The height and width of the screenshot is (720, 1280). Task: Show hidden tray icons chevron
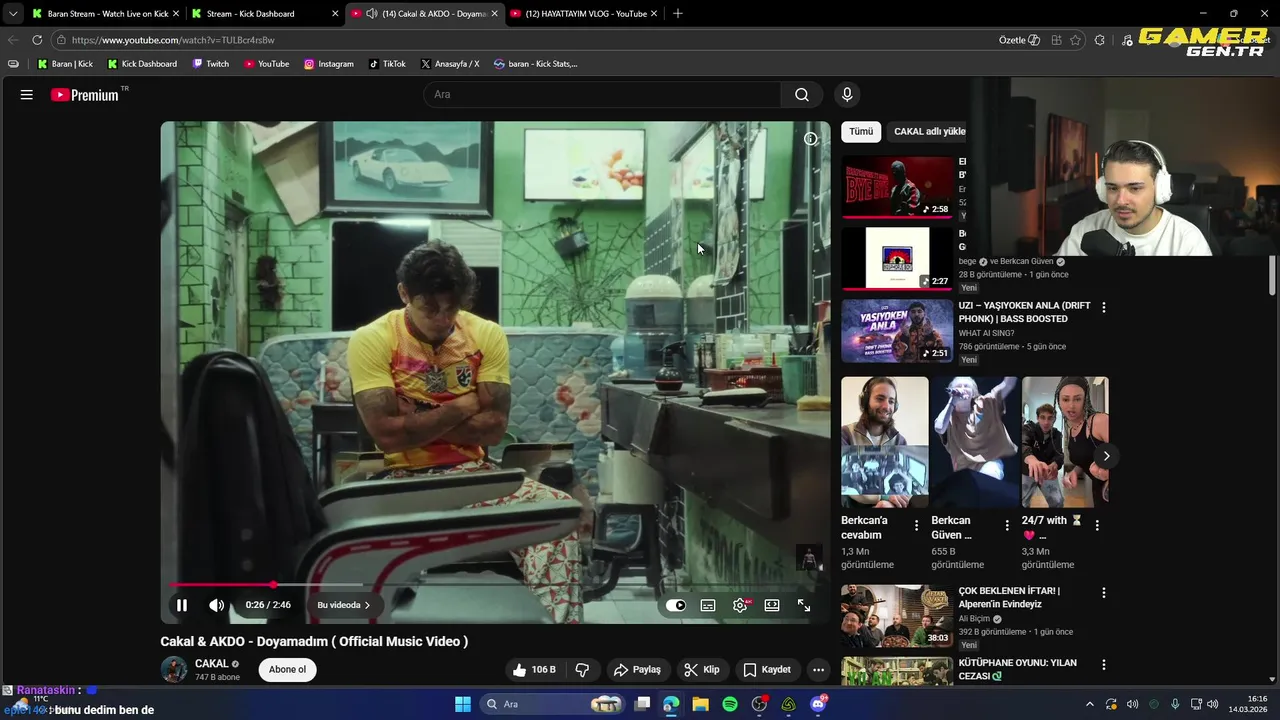tap(1090, 704)
